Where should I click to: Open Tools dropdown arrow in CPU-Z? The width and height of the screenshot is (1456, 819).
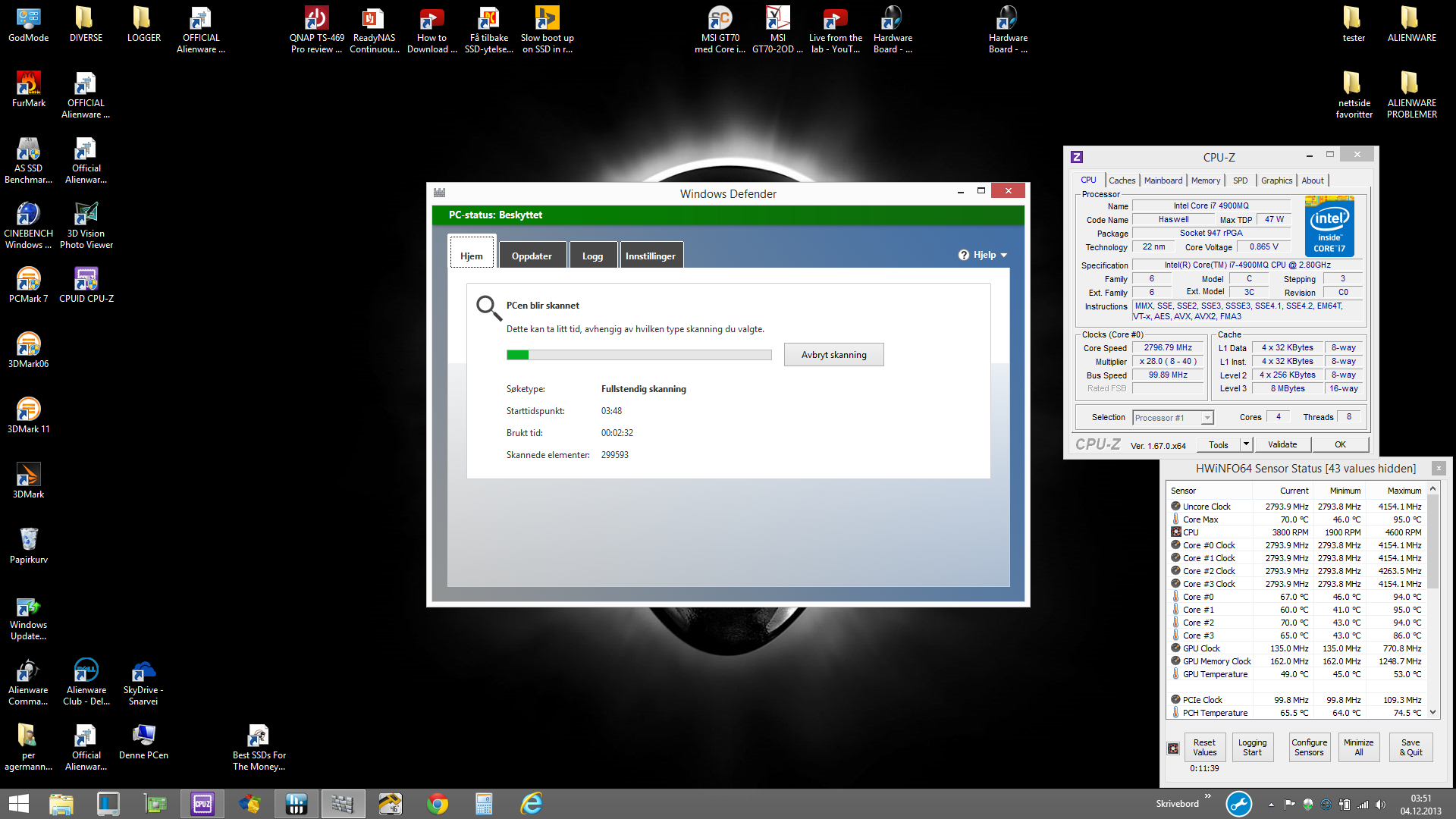pos(1246,444)
